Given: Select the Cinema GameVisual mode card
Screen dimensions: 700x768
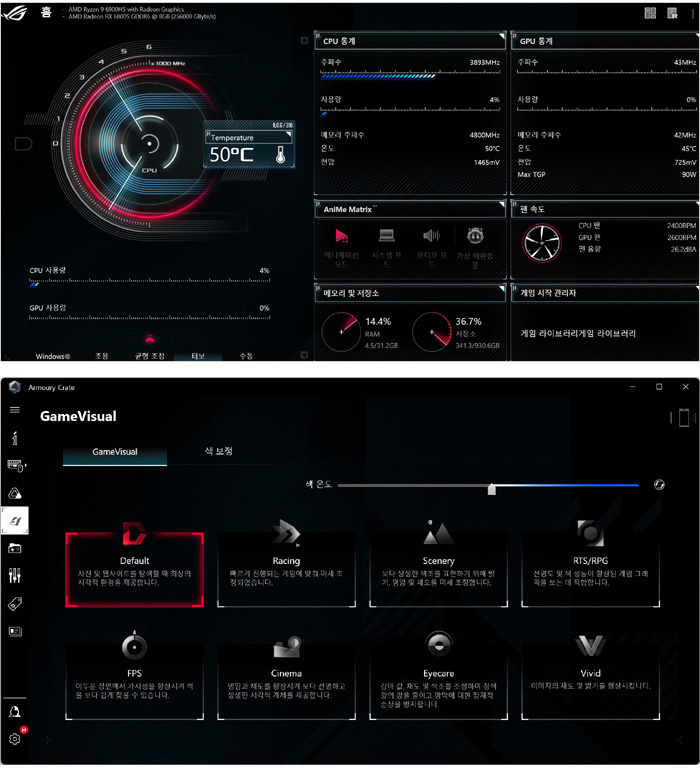Looking at the screenshot, I should [287, 682].
